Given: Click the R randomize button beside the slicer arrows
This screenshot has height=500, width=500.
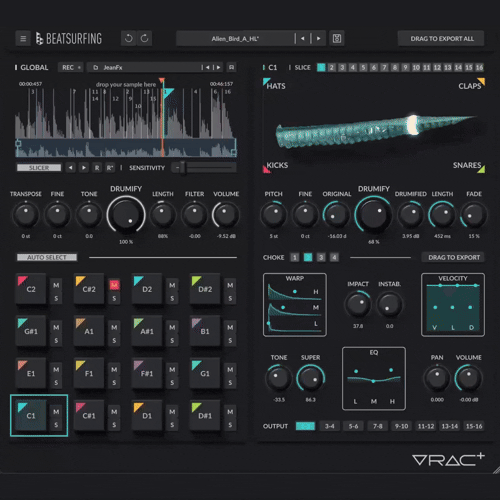Looking at the screenshot, I should [97, 168].
